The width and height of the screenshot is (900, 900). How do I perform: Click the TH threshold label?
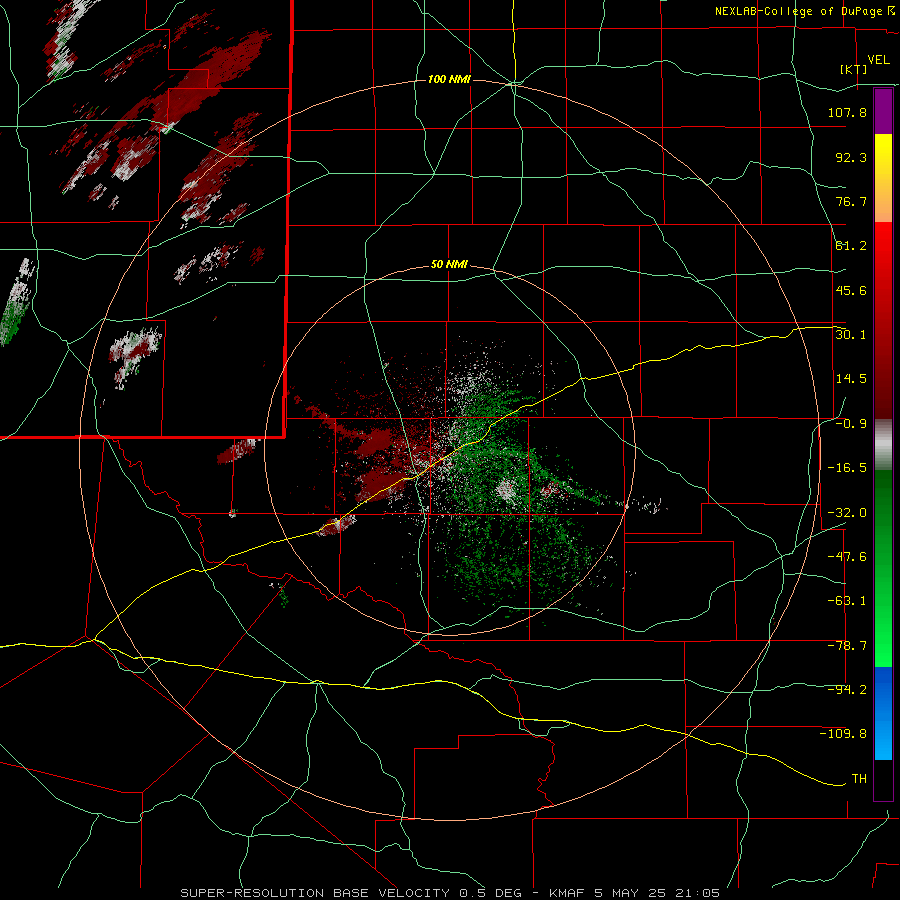pyautogui.click(x=859, y=779)
